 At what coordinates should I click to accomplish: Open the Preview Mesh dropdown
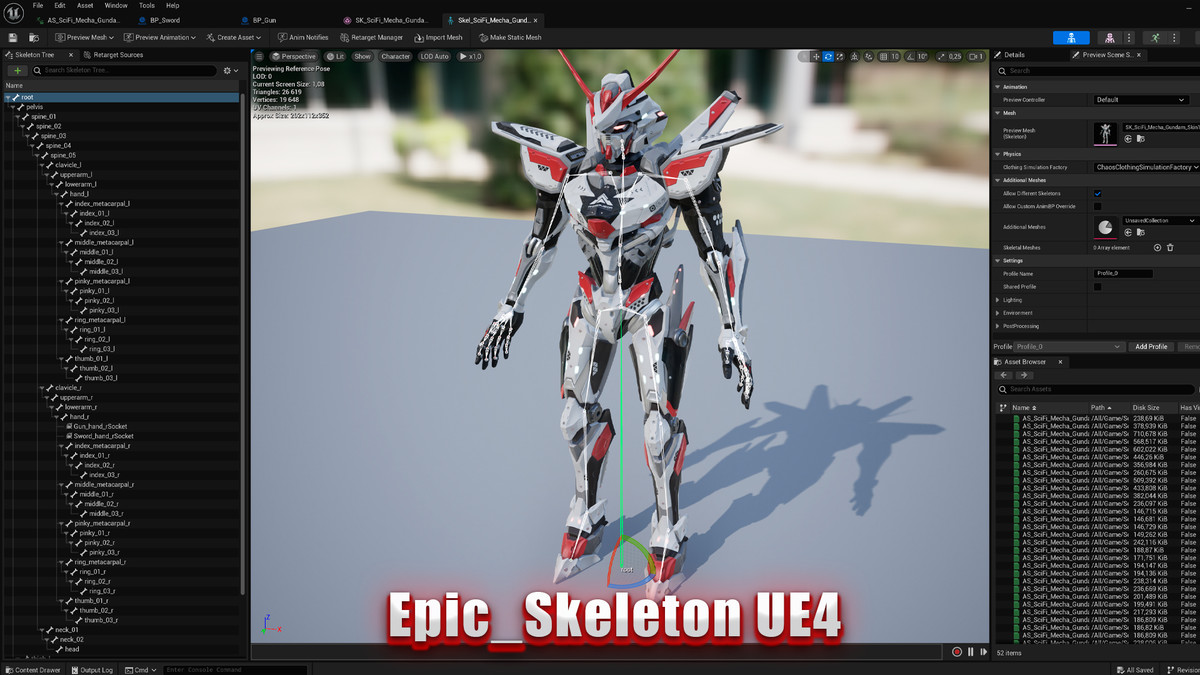(x=84, y=37)
